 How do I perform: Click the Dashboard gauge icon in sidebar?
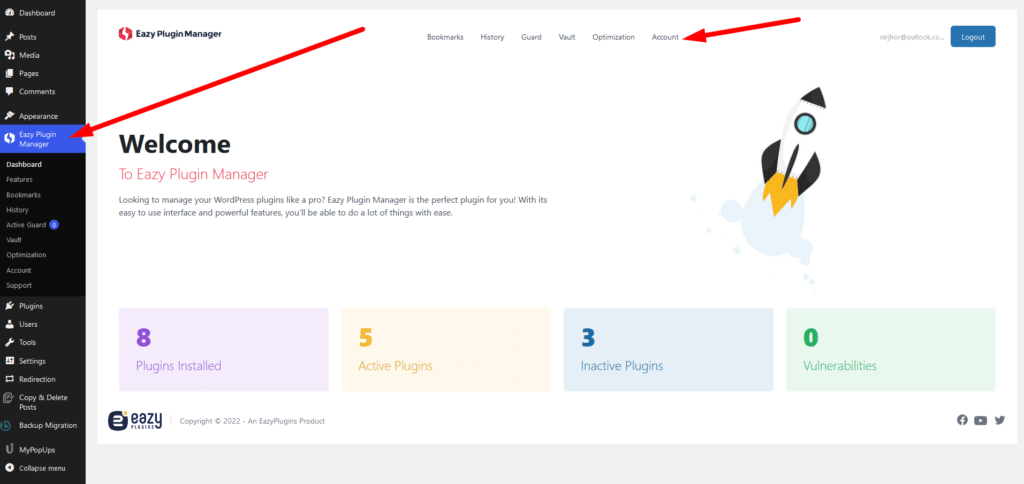[9, 12]
